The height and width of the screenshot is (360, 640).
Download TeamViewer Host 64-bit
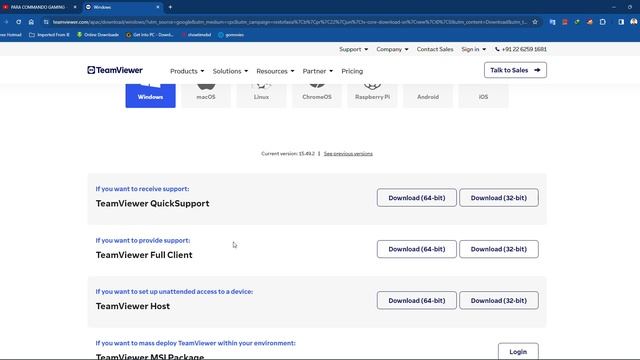click(417, 300)
